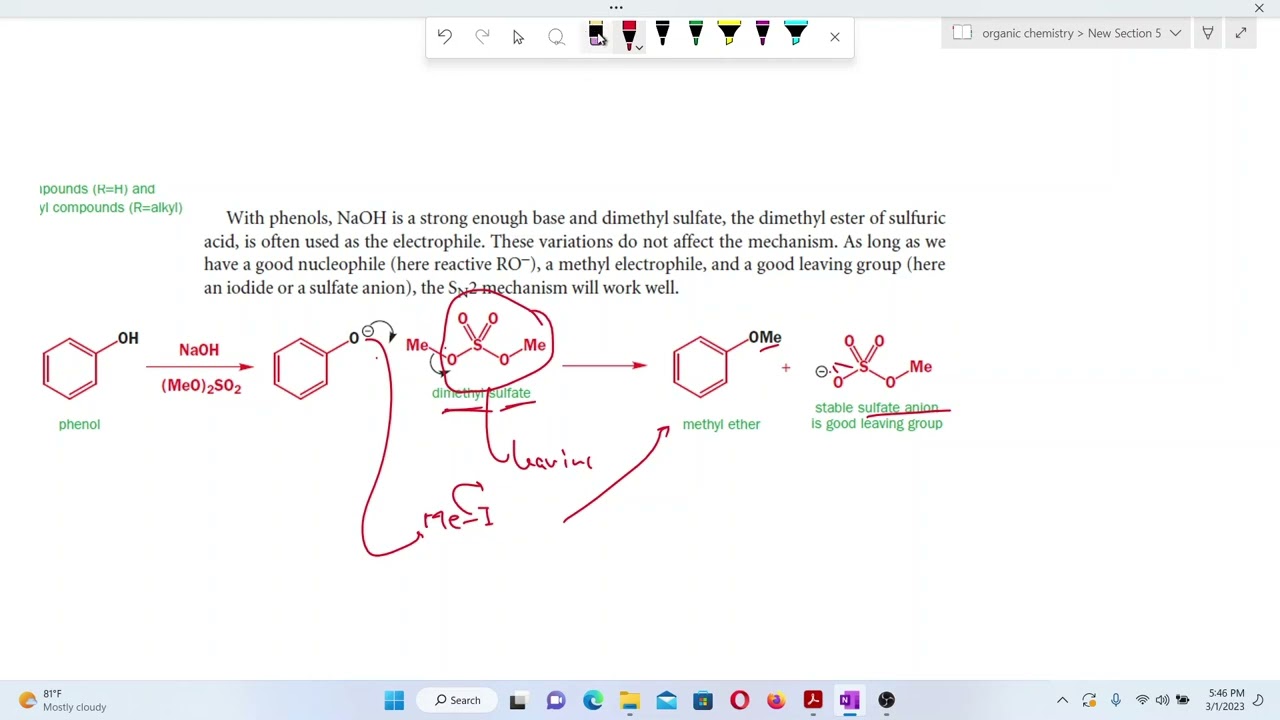The image size is (1280, 720).
Task: Pick the green pen tool
Action: tap(695, 35)
